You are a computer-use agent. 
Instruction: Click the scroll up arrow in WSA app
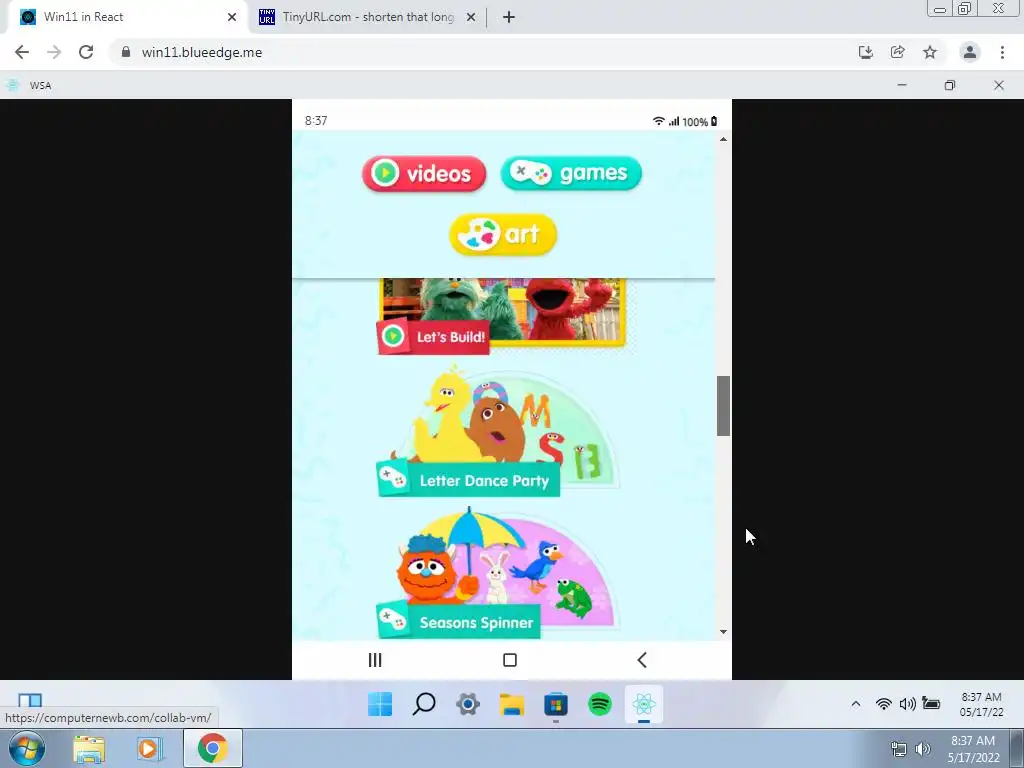(723, 139)
